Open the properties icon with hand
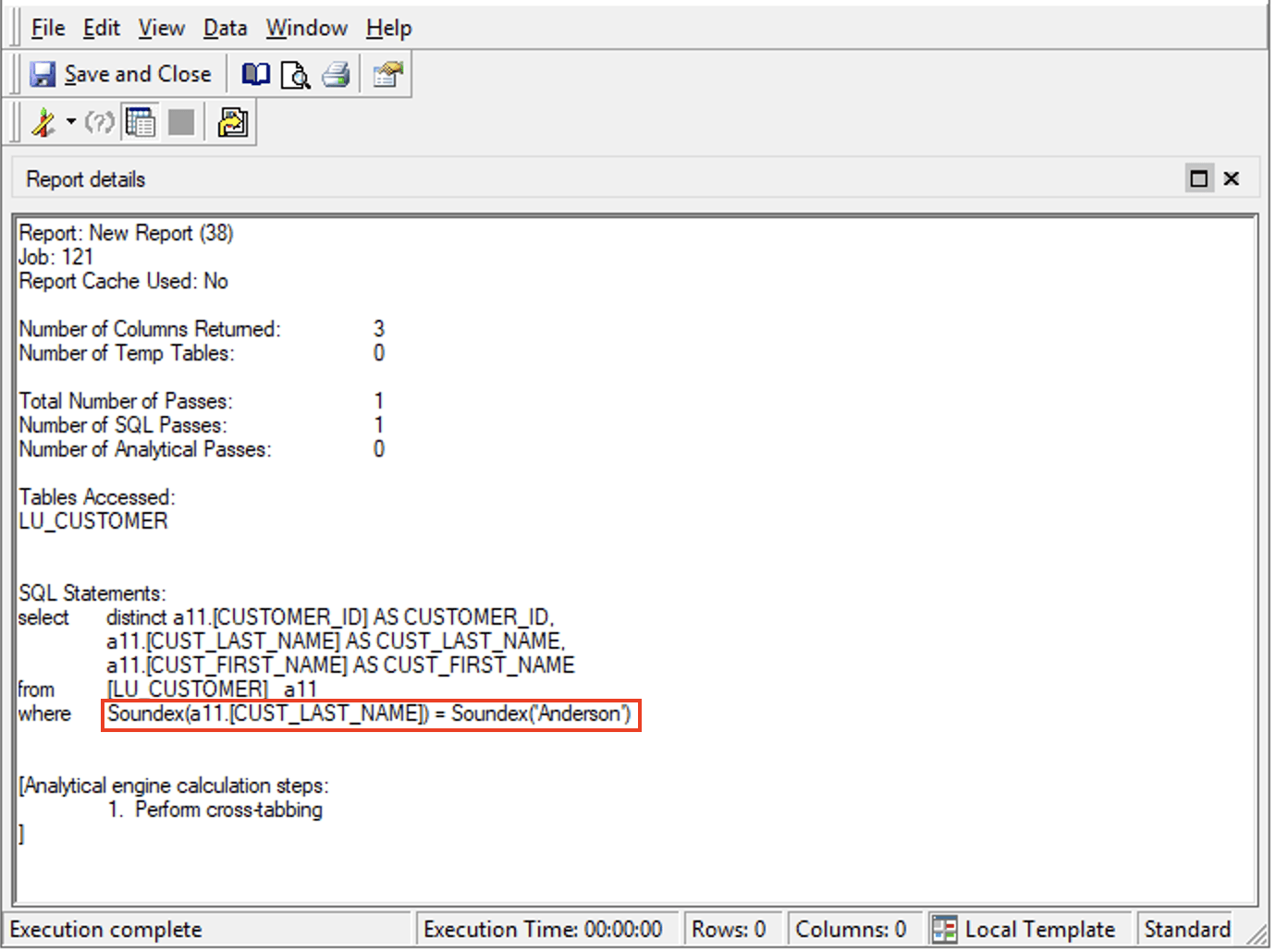Viewport: 1276px width, 952px height. 388,74
